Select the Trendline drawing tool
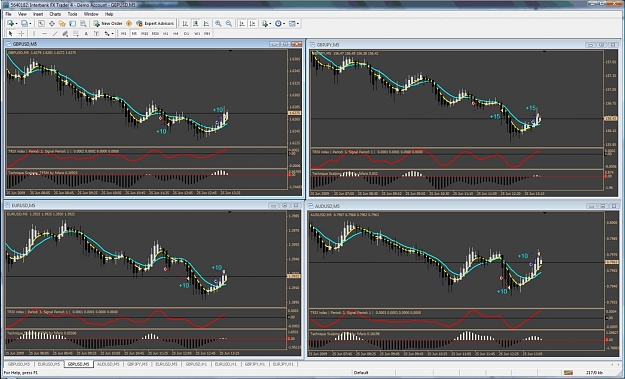The width and height of the screenshot is (625, 379). point(55,33)
